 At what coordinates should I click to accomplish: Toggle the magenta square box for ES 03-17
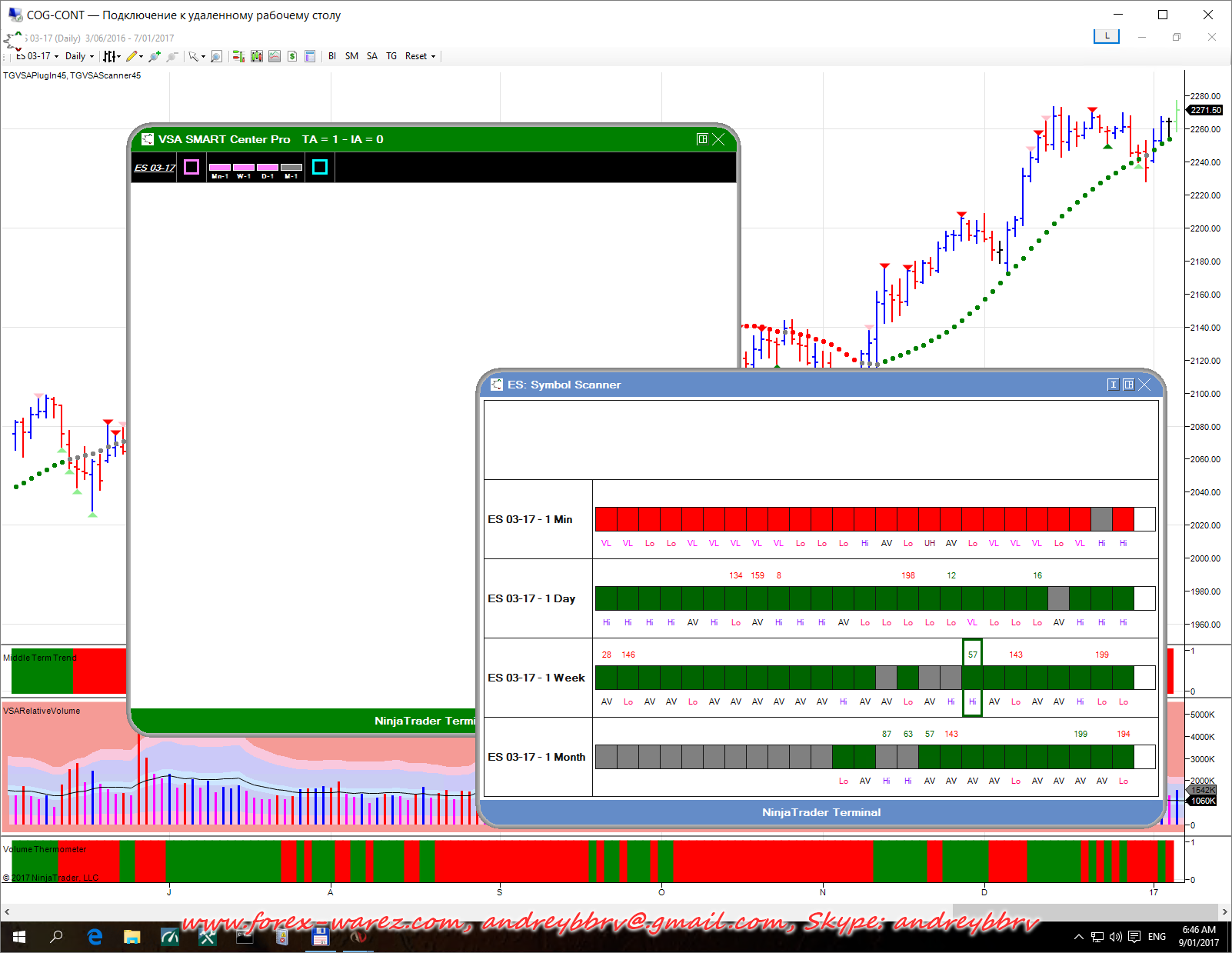pyautogui.click(x=191, y=167)
